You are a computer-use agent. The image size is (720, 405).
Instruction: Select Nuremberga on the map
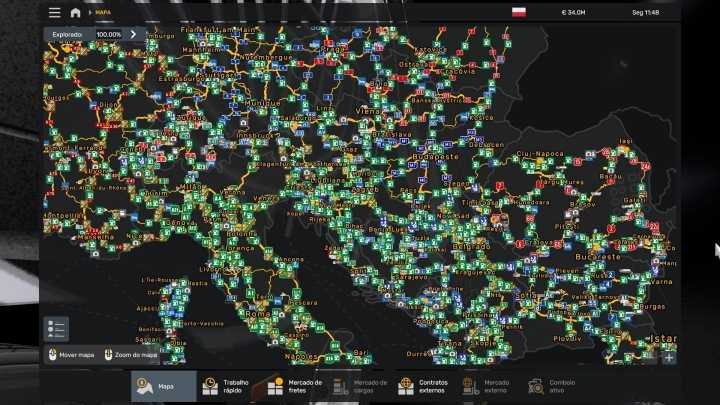(266, 58)
